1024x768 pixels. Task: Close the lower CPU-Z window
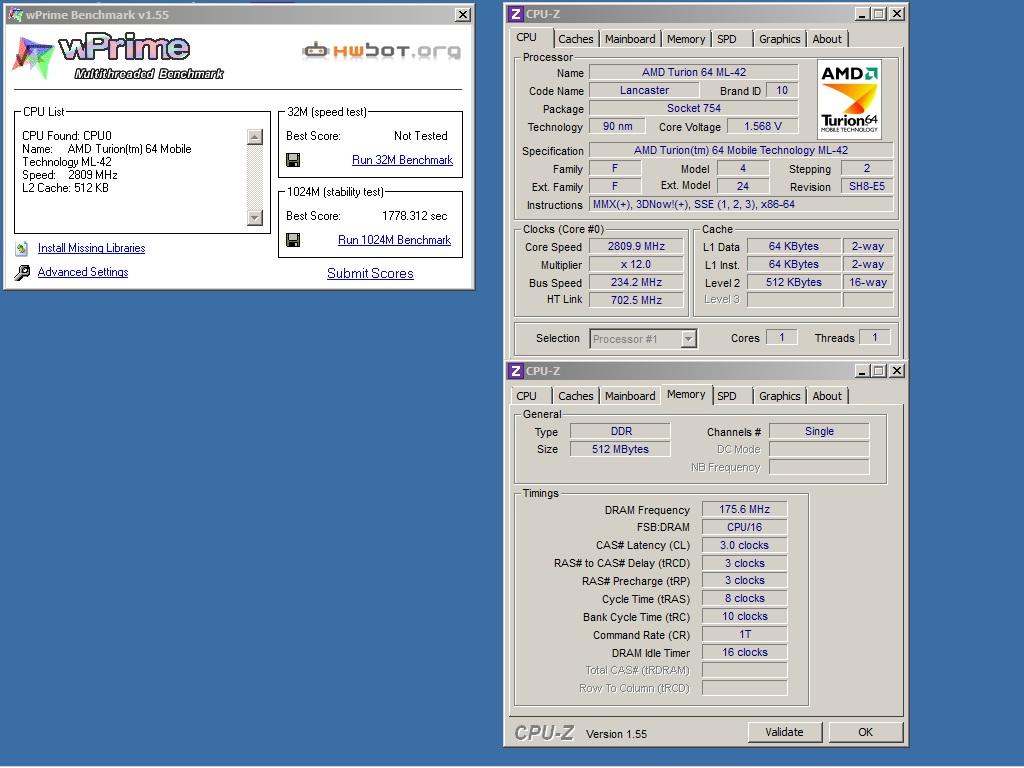click(x=897, y=371)
